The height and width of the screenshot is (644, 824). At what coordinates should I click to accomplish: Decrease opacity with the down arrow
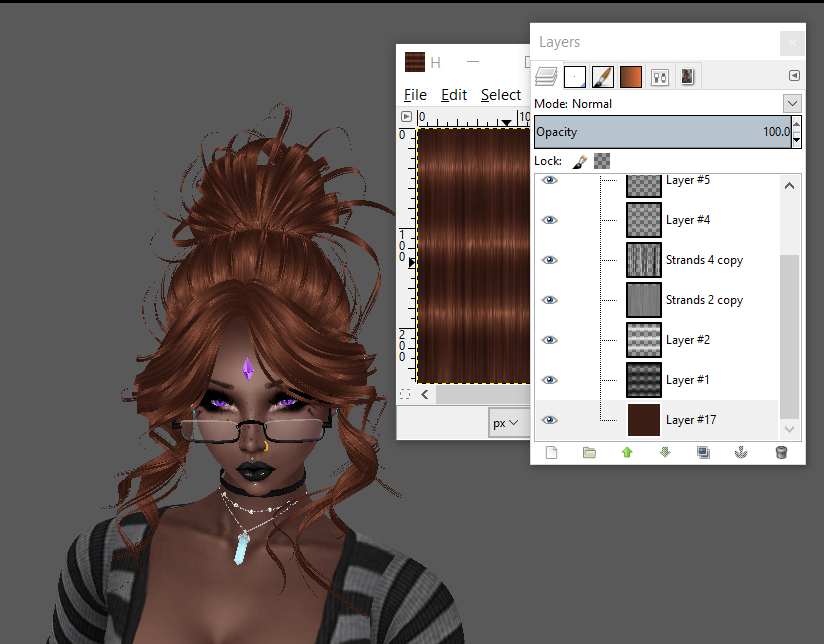[796, 140]
